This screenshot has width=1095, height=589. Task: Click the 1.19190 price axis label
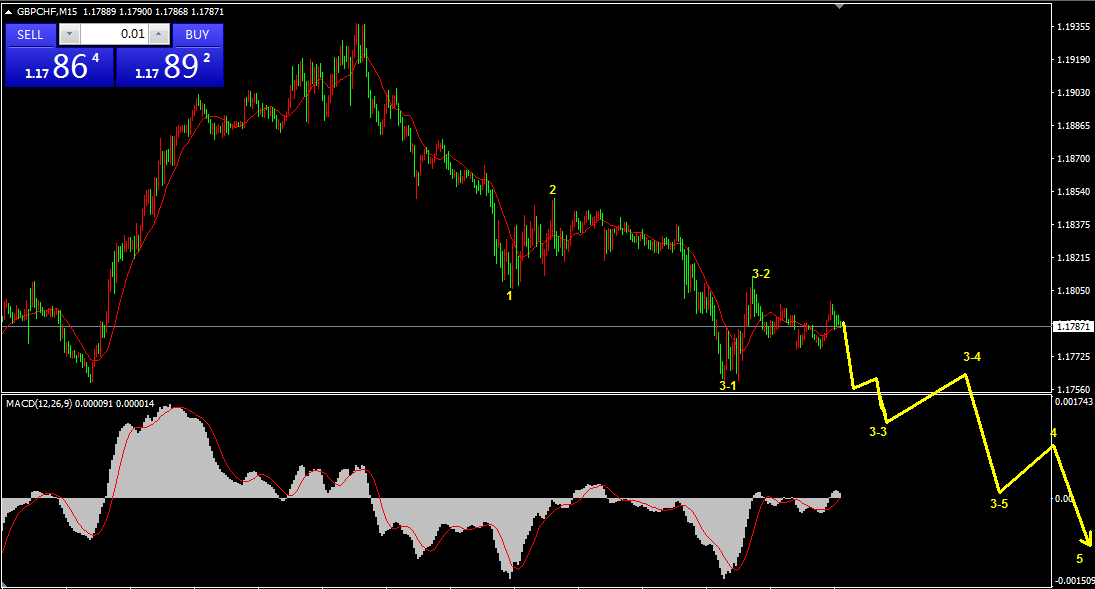pos(1073,59)
